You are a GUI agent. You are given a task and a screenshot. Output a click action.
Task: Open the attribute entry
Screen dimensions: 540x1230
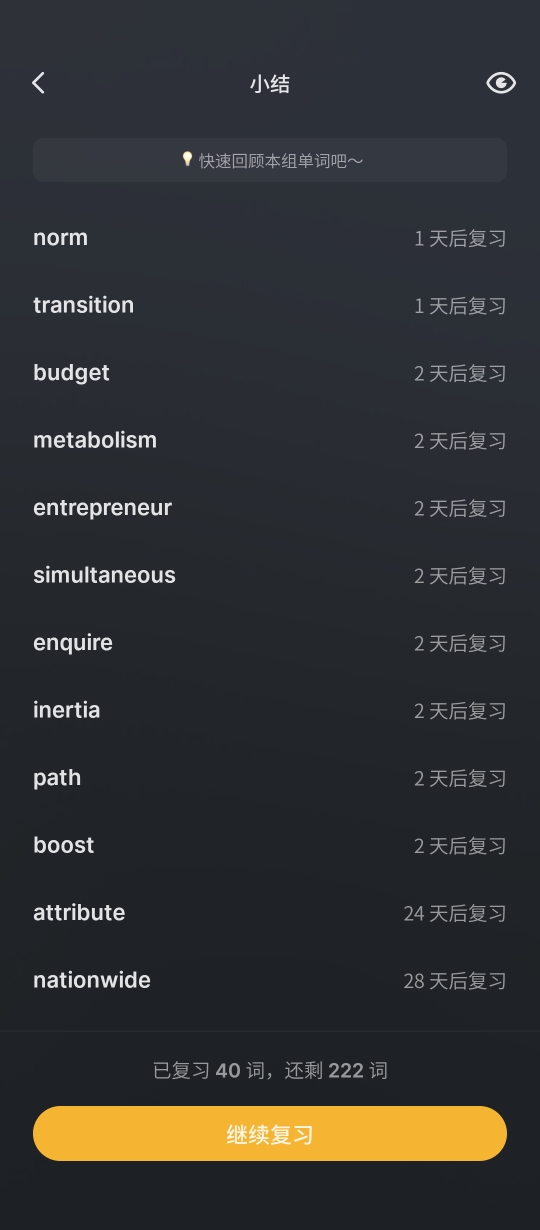coord(79,913)
